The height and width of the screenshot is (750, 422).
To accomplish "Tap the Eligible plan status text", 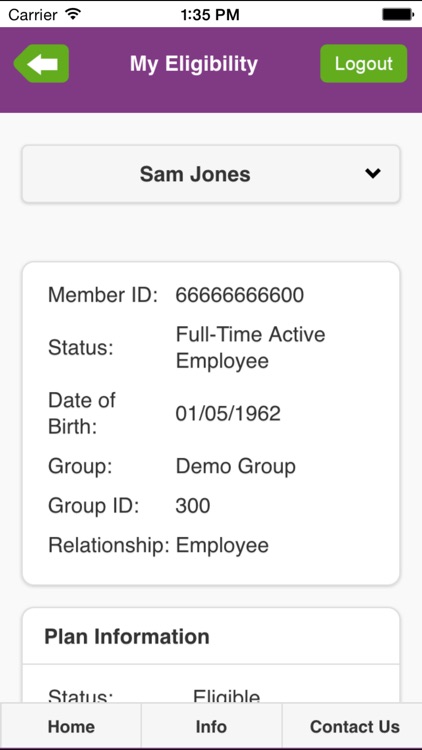I will pos(226,696).
